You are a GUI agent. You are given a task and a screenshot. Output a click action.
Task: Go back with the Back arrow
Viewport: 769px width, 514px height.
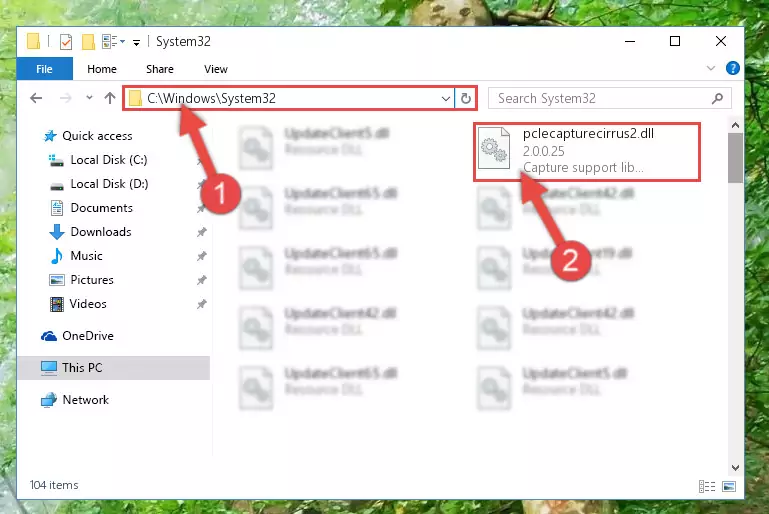click(x=36, y=98)
